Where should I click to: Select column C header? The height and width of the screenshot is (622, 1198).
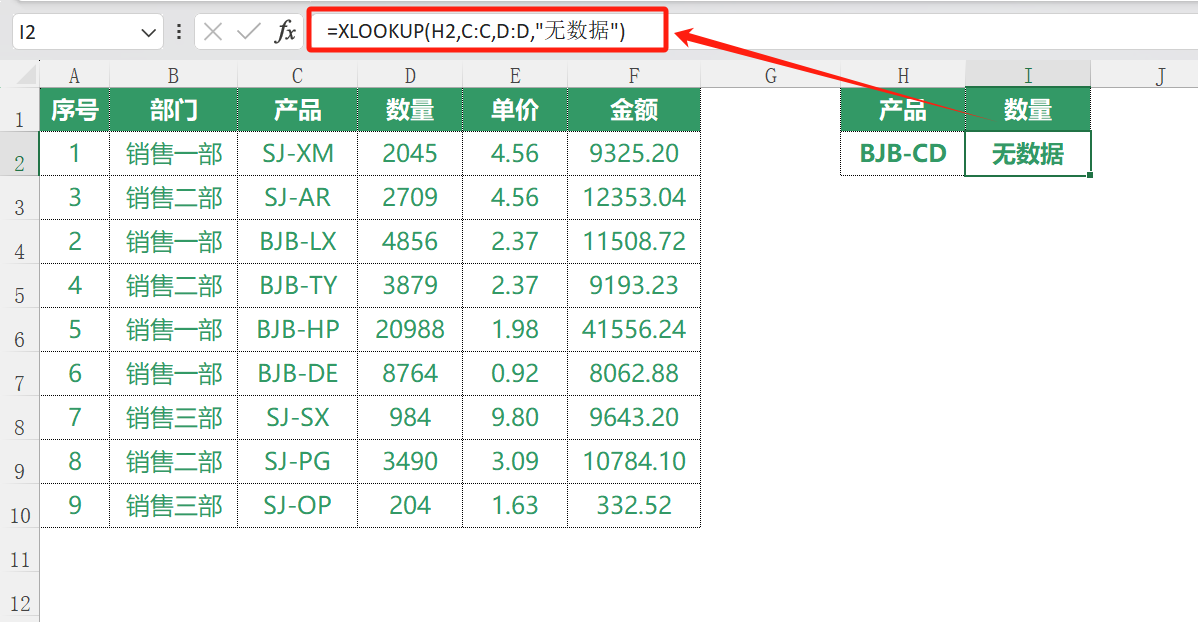pyautogui.click(x=297, y=76)
